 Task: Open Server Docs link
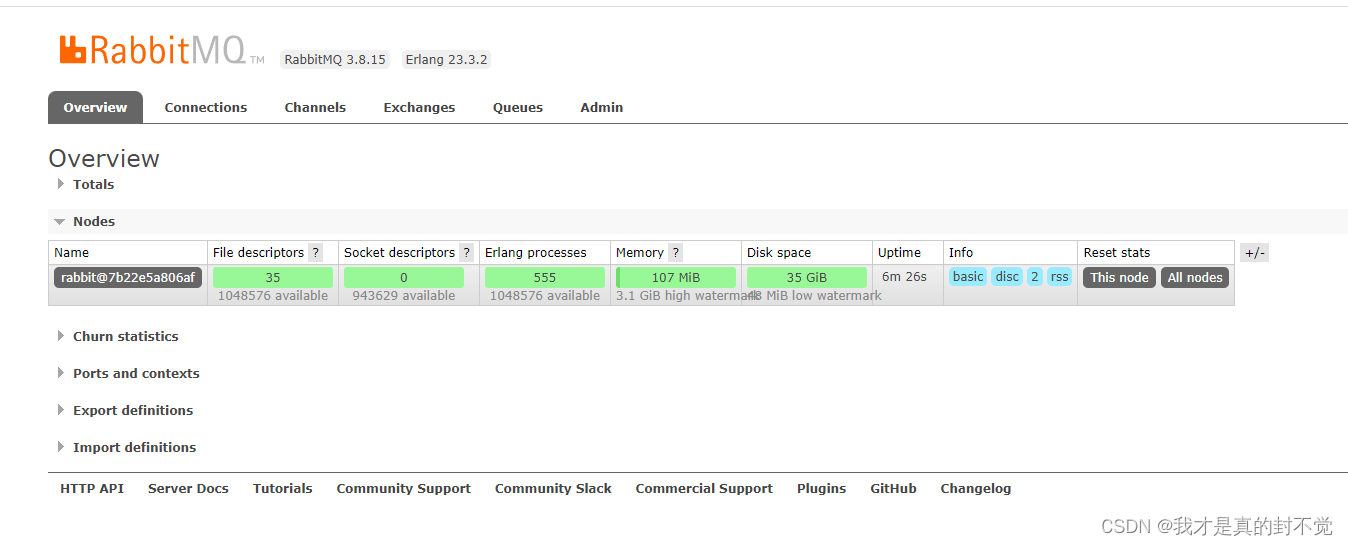188,488
